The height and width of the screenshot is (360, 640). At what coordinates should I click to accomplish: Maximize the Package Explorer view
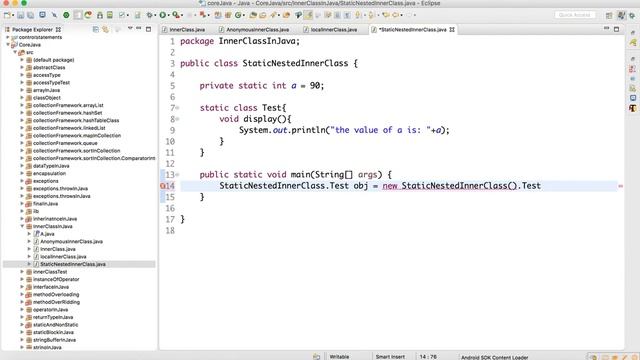[148, 29]
